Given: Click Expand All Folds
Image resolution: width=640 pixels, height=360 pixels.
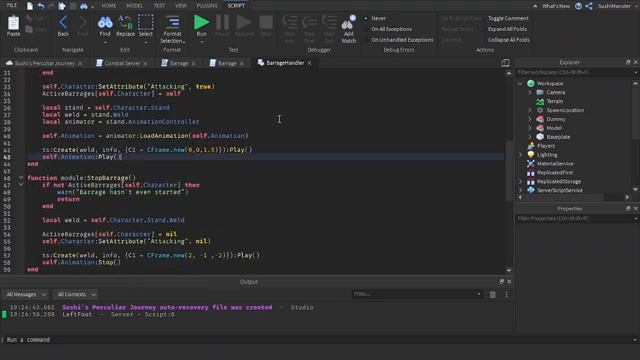Looking at the screenshot, I should (x=507, y=29).
